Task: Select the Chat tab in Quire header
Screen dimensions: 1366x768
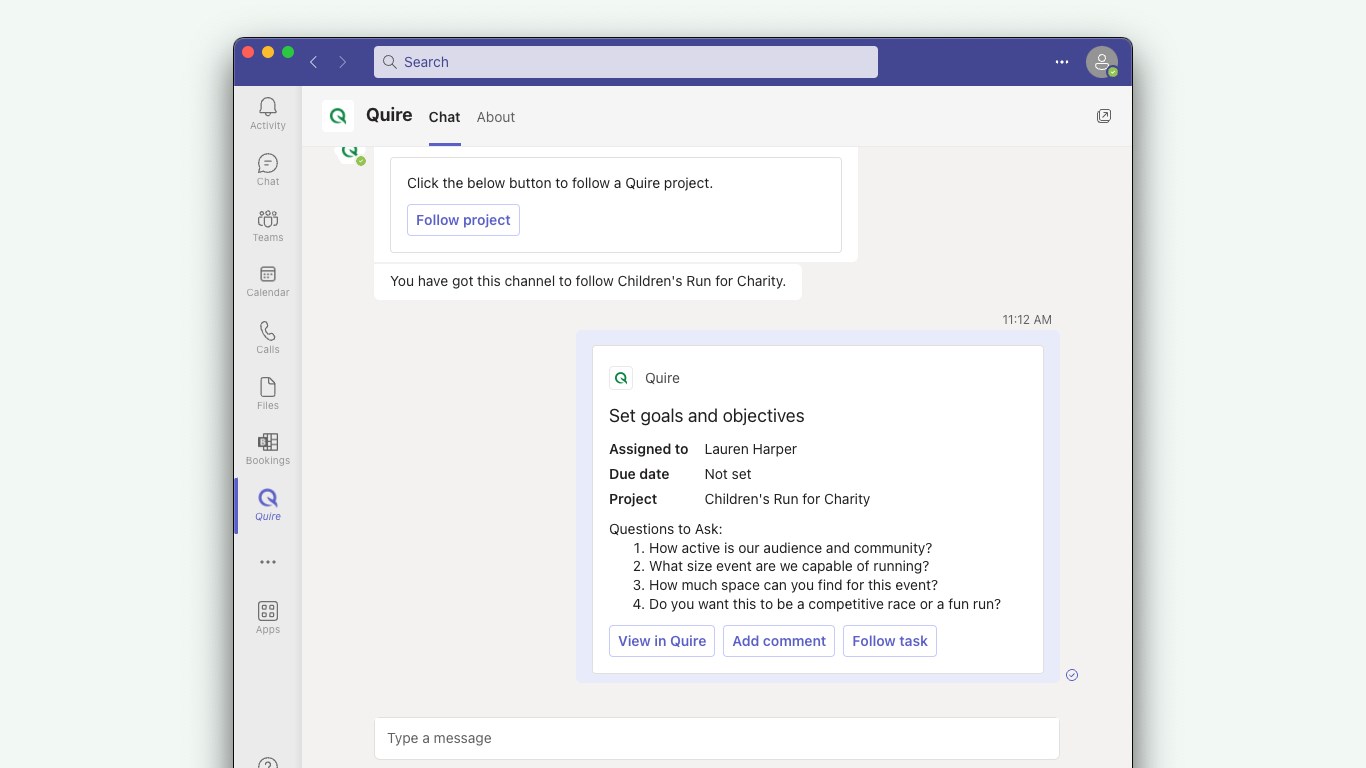Action: click(x=444, y=117)
